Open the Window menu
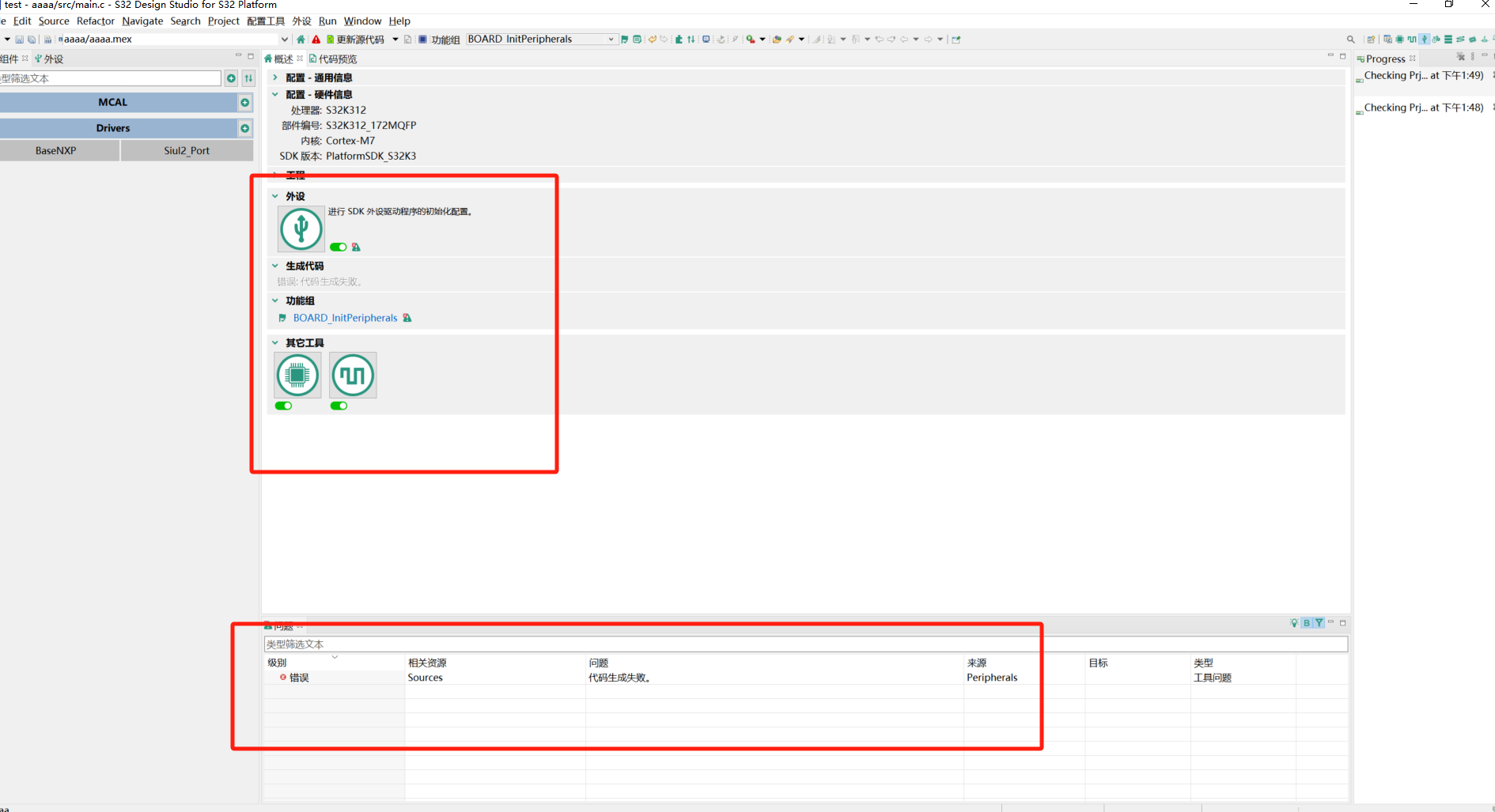 click(x=362, y=21)
